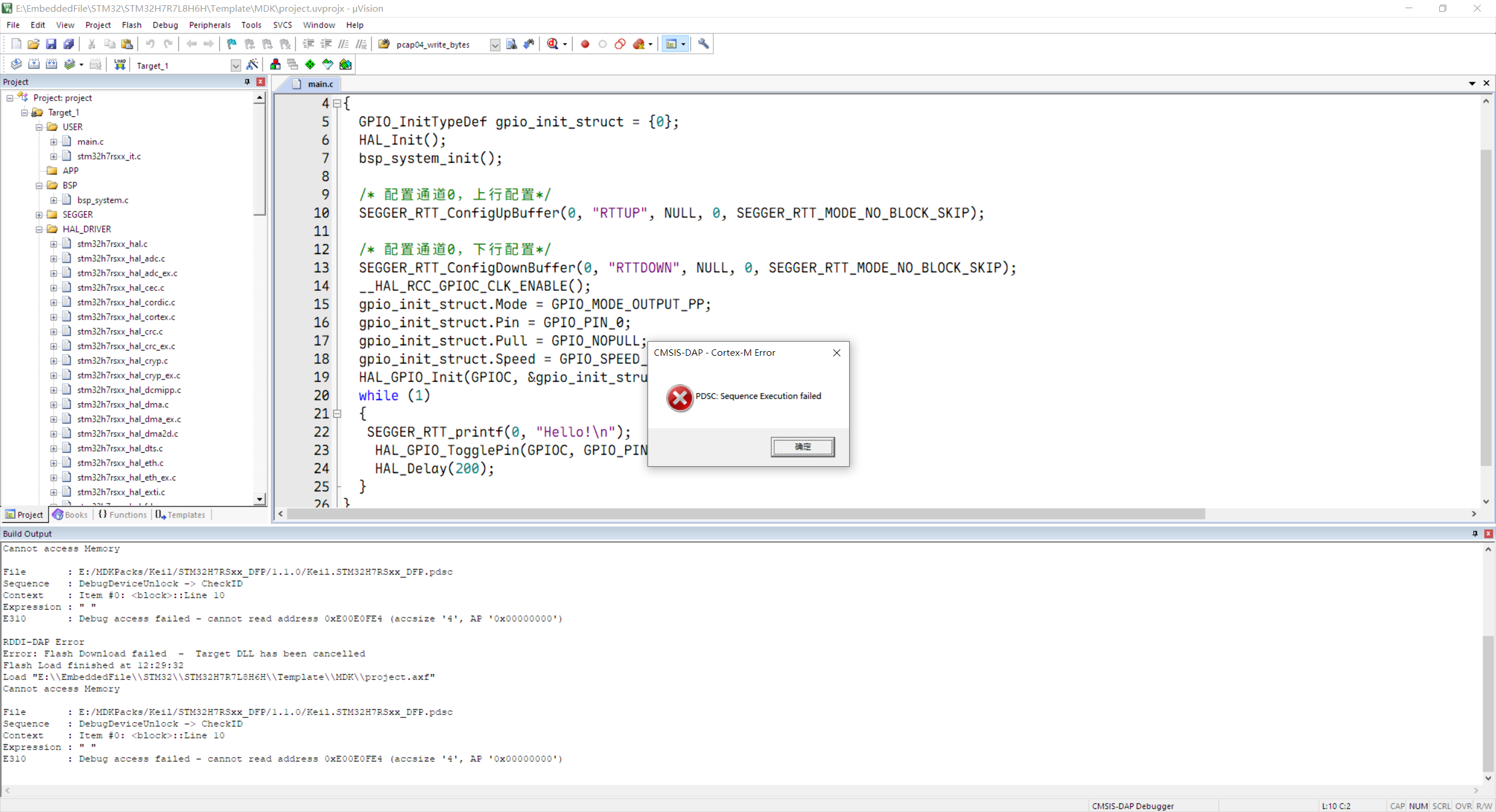Collapse the HAL_DRIVER group
Screen dimensions: 1496x812
tap(39, 229)
